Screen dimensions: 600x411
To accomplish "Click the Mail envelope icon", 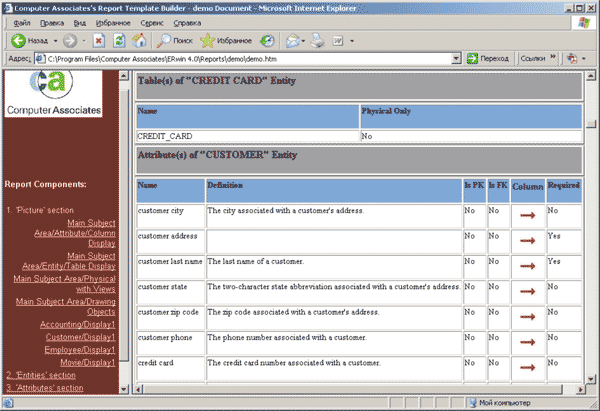I will click(x=293, y=41).
